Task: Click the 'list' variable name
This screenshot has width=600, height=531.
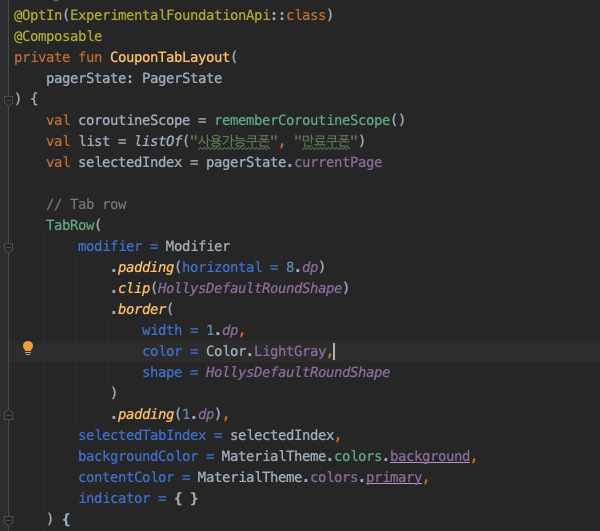Action: (x=94, y=142)
